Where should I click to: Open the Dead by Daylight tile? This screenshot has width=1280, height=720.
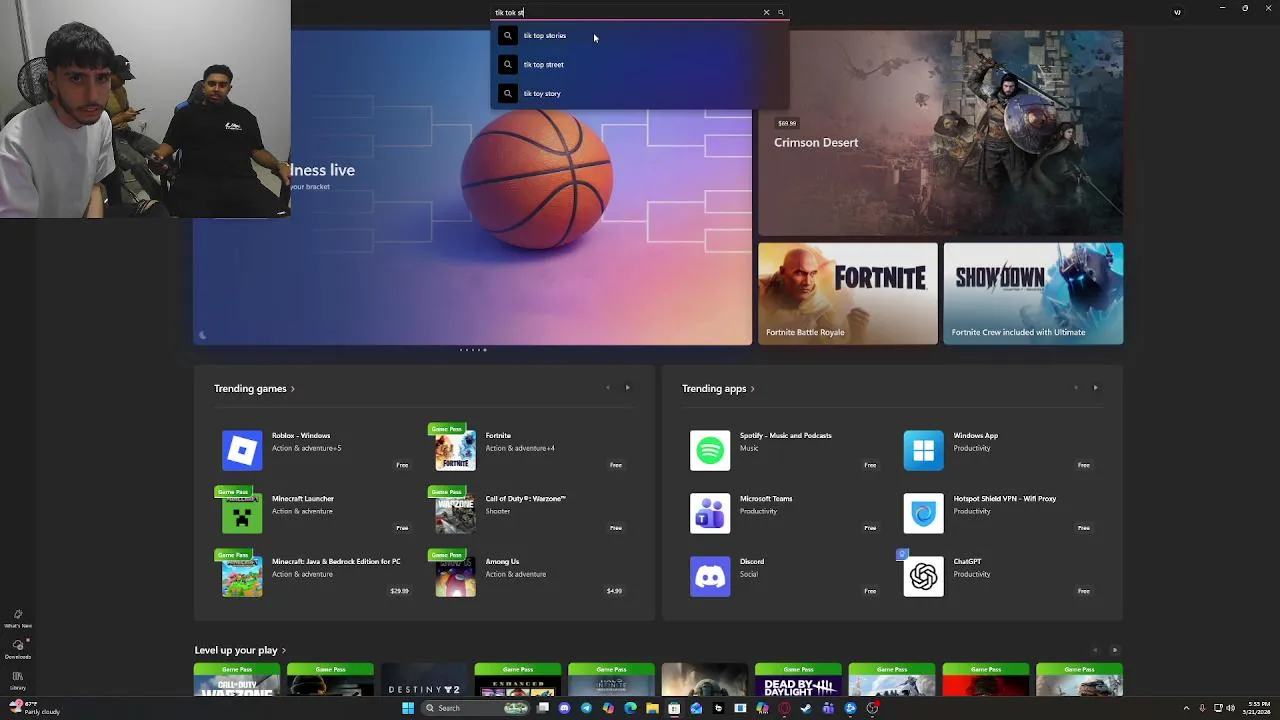tap(798, 680)
